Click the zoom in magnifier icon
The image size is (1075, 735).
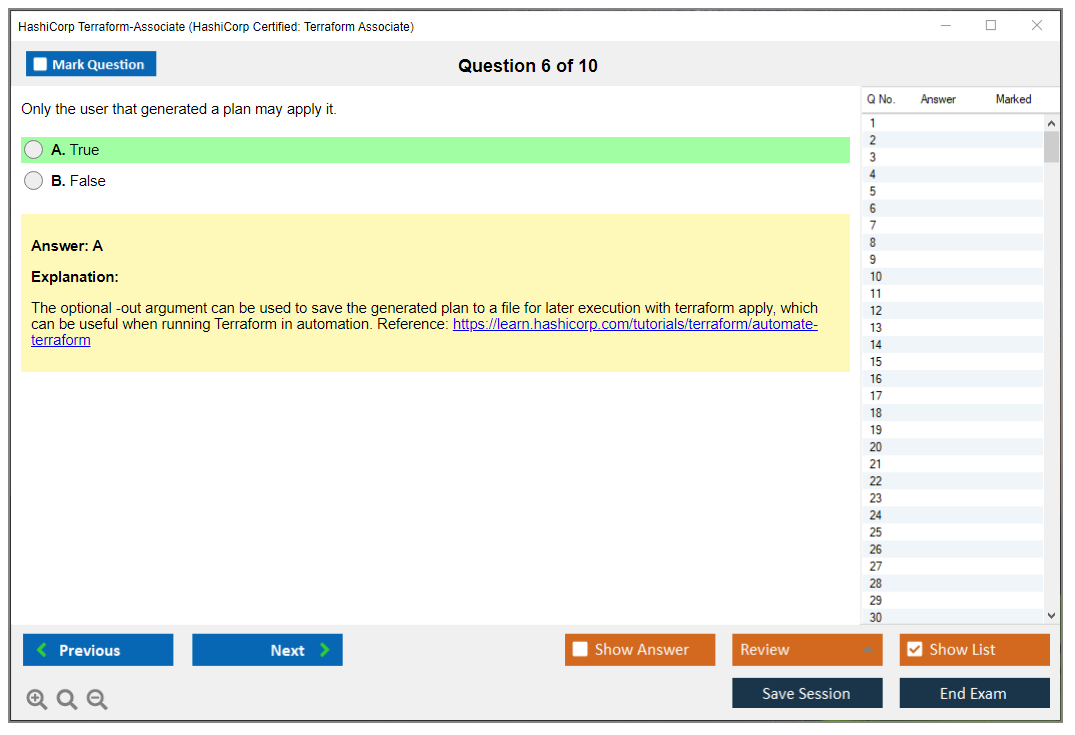tap(37, 700)
